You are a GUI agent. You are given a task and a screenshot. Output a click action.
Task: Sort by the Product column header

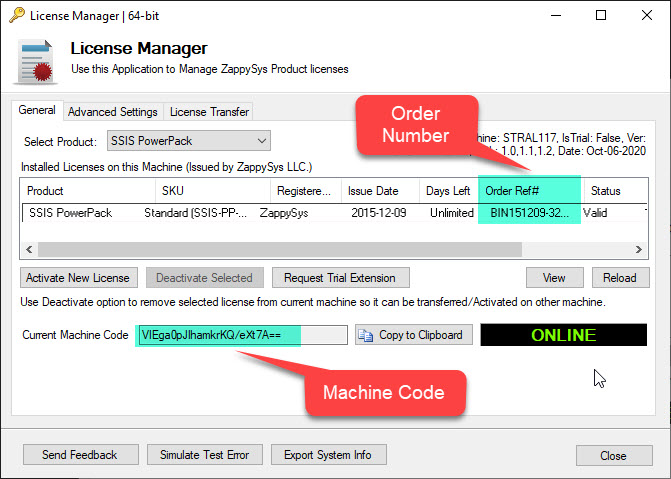88,190
